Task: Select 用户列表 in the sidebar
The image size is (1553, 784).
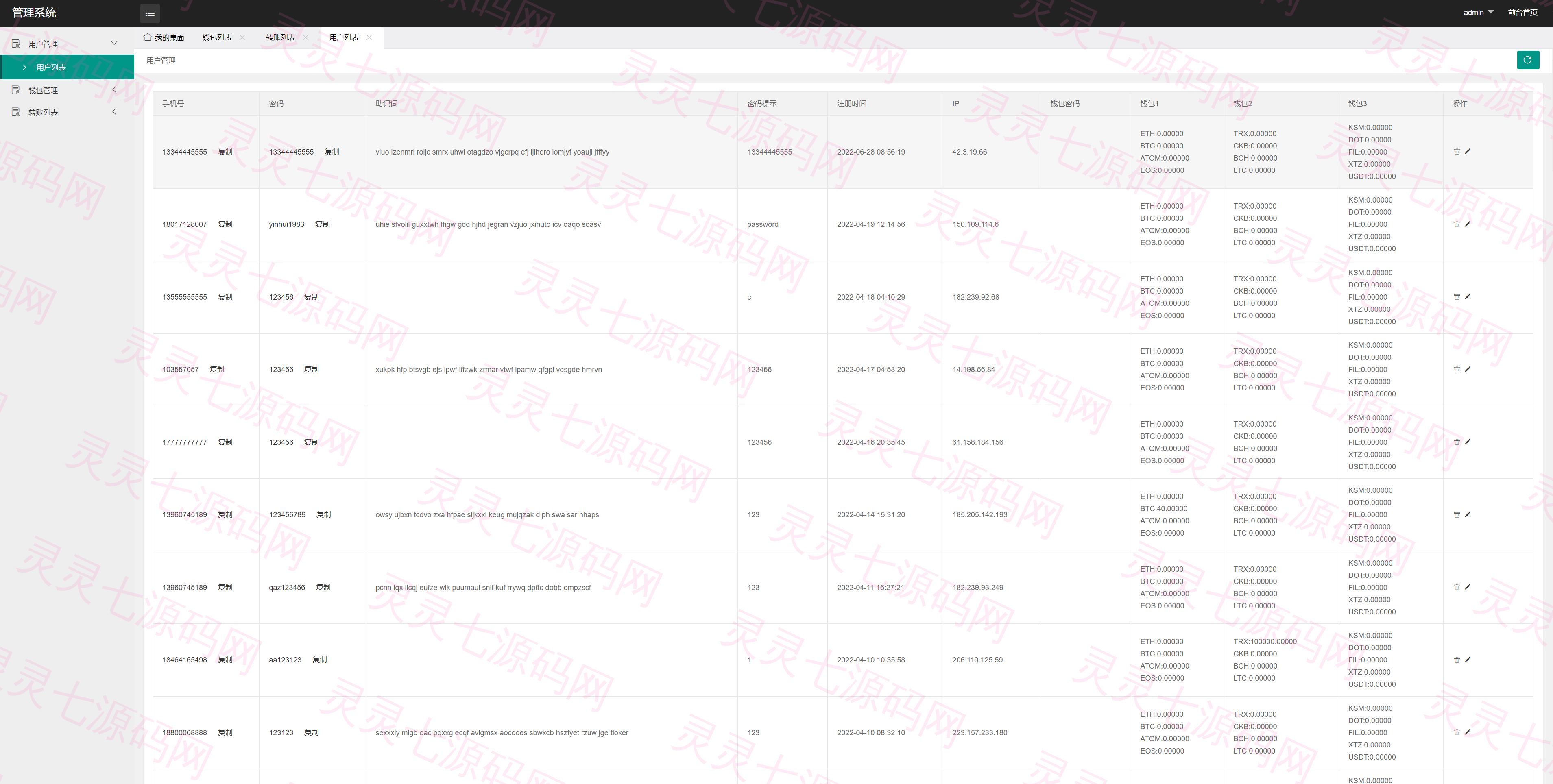Action: (x=68, y=67)
